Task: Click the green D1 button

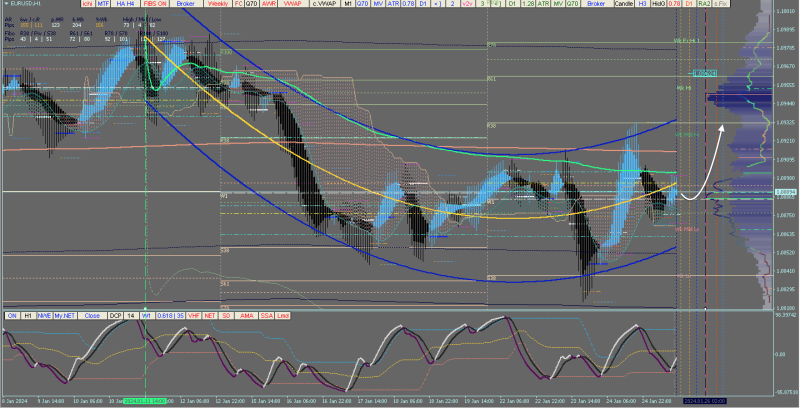Action: tap(512, 4)
